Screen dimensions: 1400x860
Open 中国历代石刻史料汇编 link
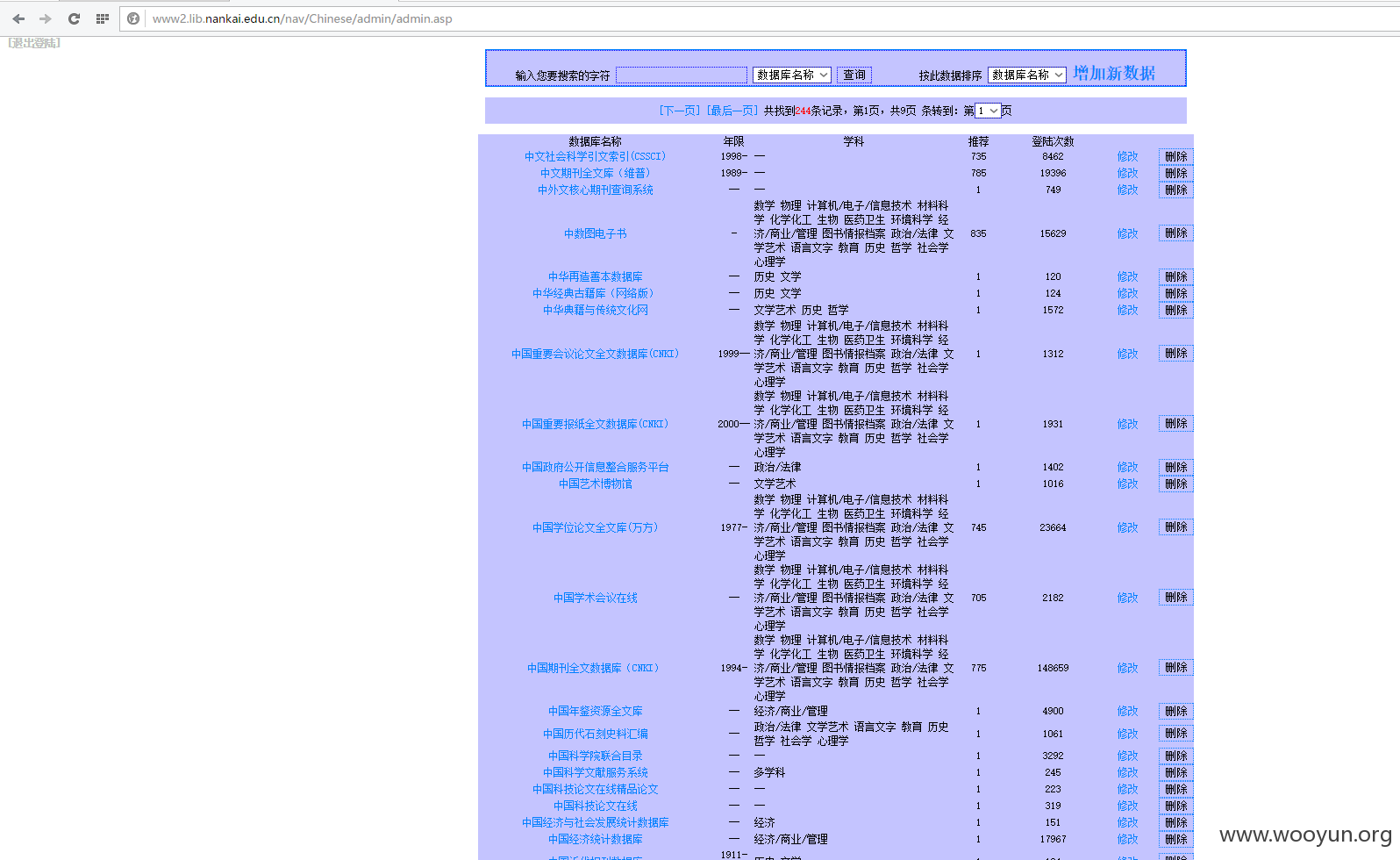coord(596,734)
